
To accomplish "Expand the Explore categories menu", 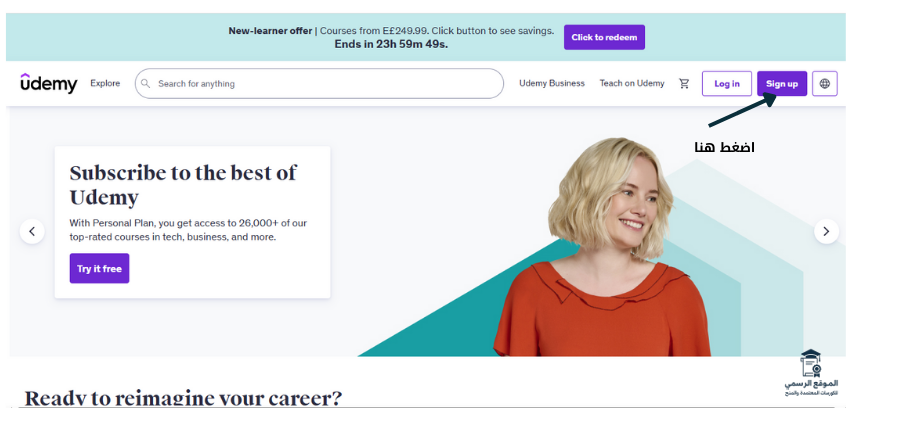I will coord(105,84).
